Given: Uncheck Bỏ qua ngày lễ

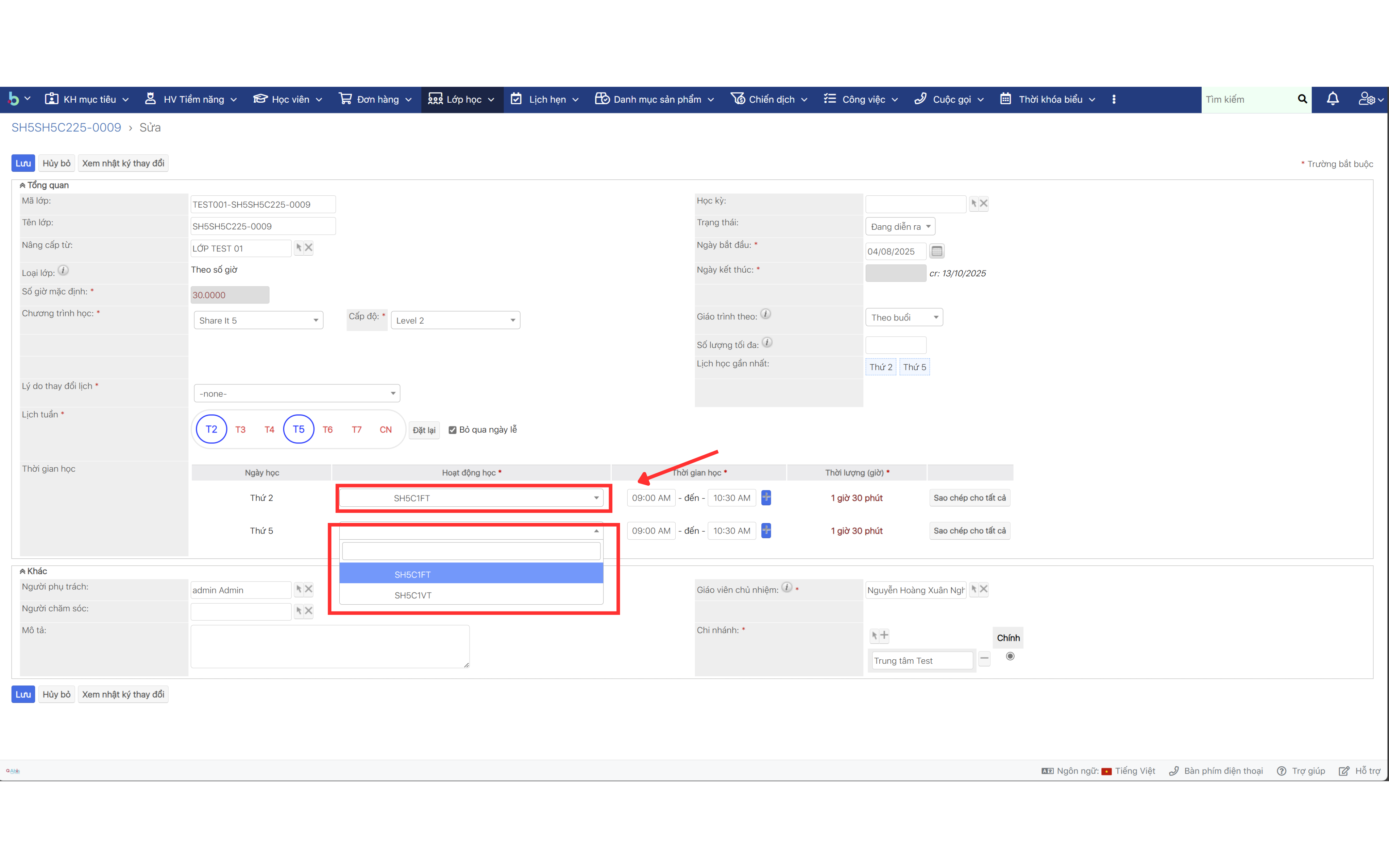Looking at the screenshot, I should (453, 429).
